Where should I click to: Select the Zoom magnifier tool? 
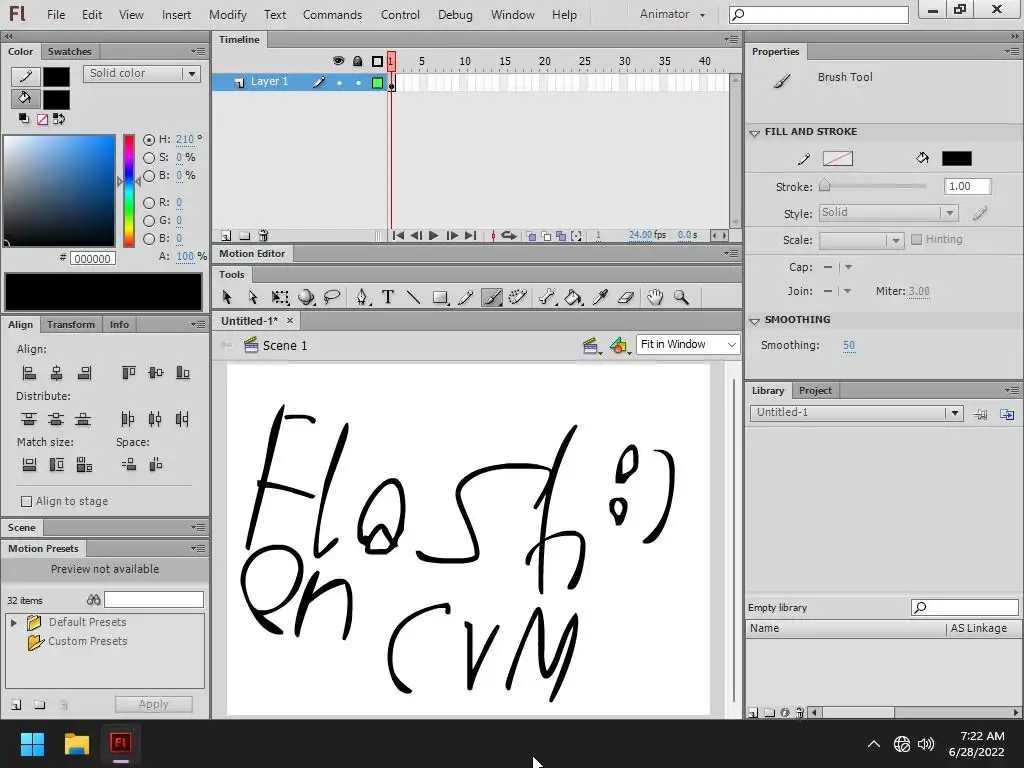(681, 297)
